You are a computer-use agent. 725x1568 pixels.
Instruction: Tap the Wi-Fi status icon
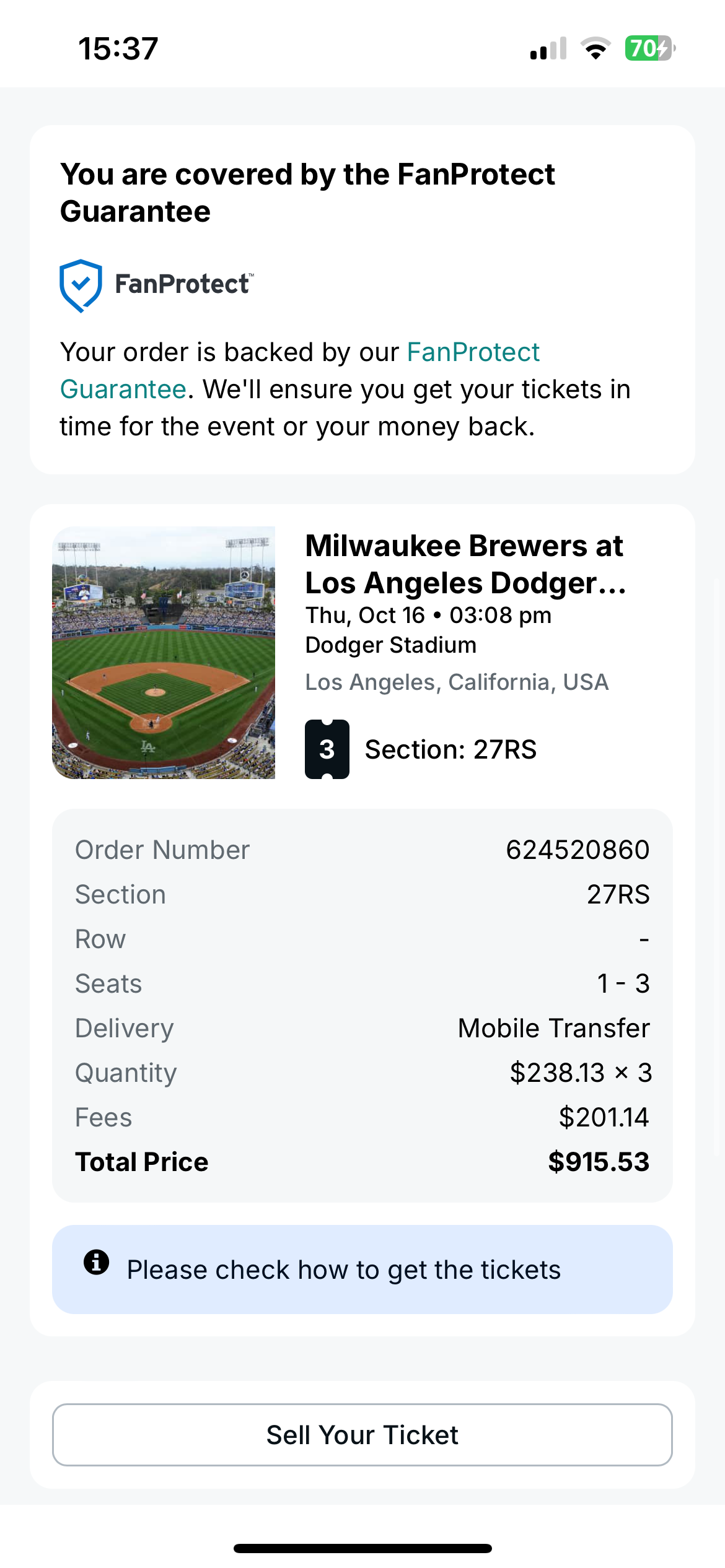click(595, 48)
